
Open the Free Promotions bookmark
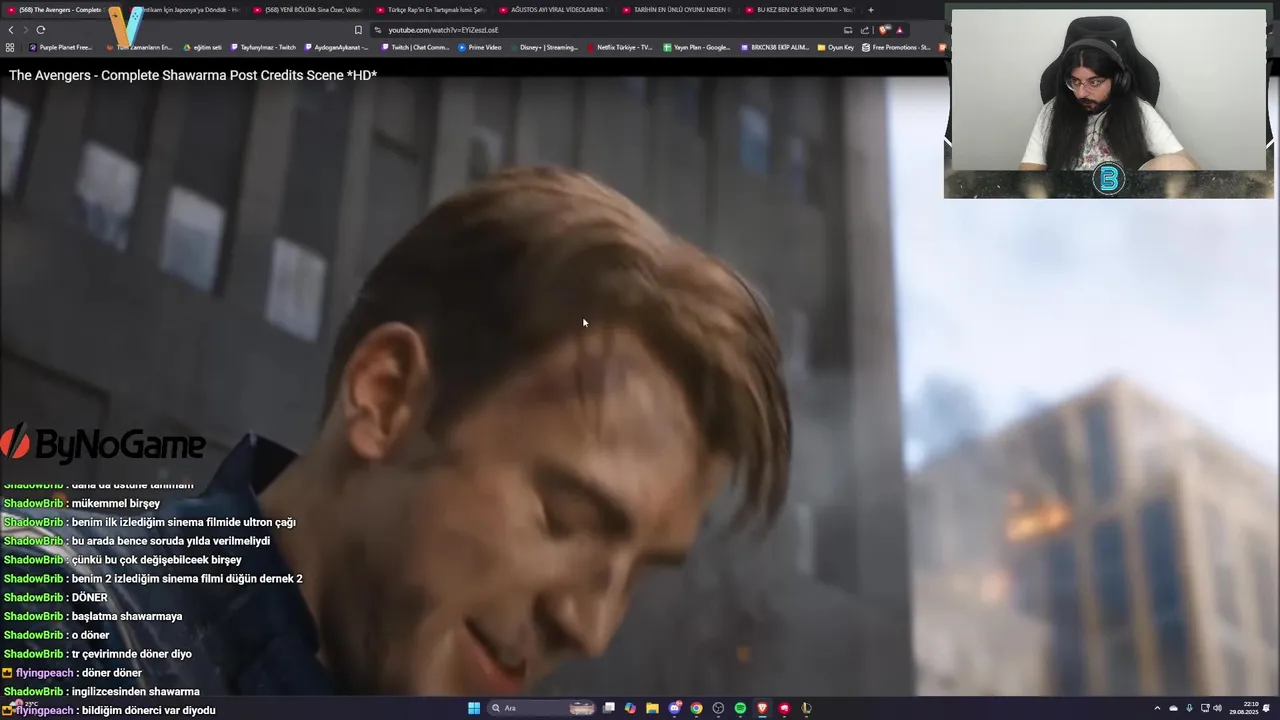(896, 47)
